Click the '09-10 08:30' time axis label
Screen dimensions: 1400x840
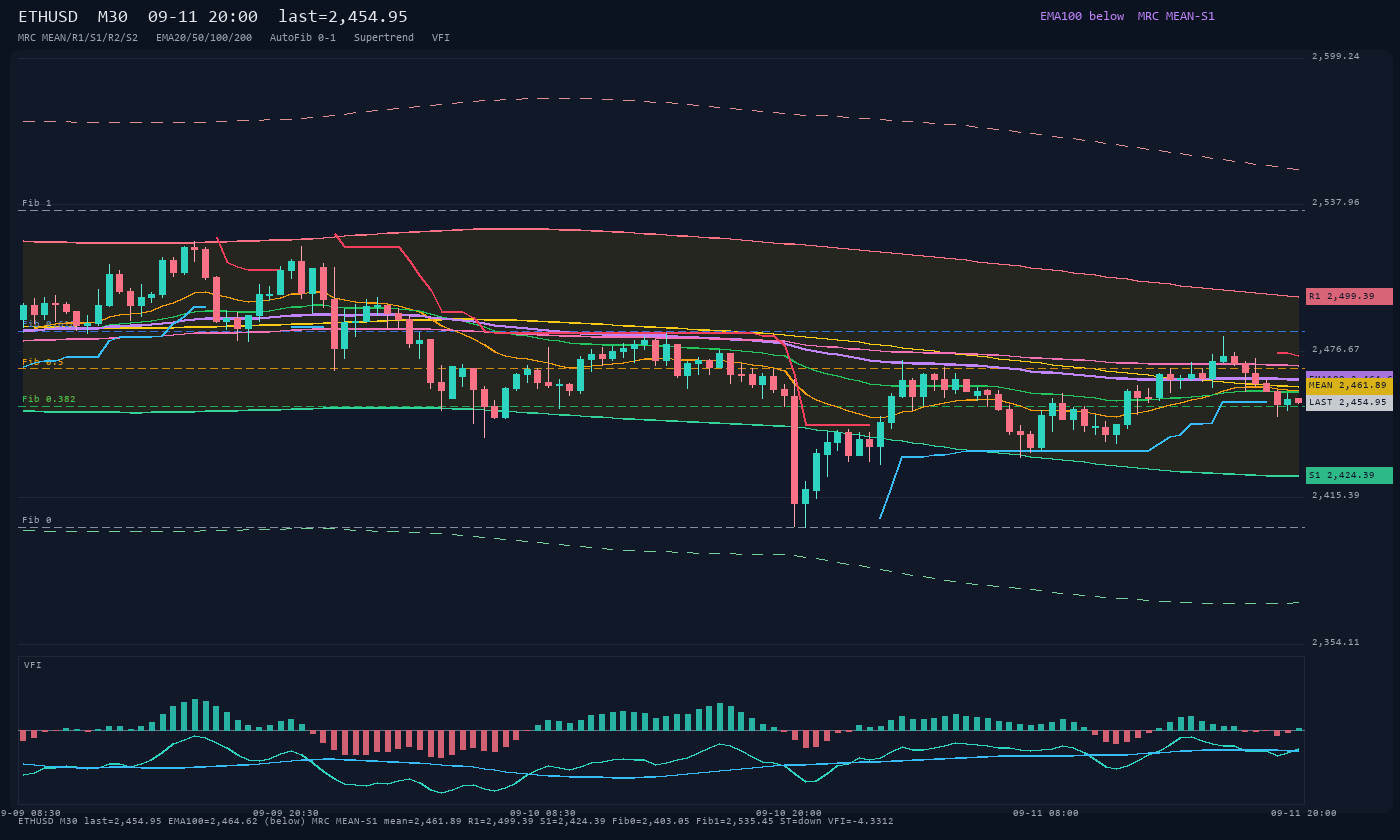coord(543,813)
